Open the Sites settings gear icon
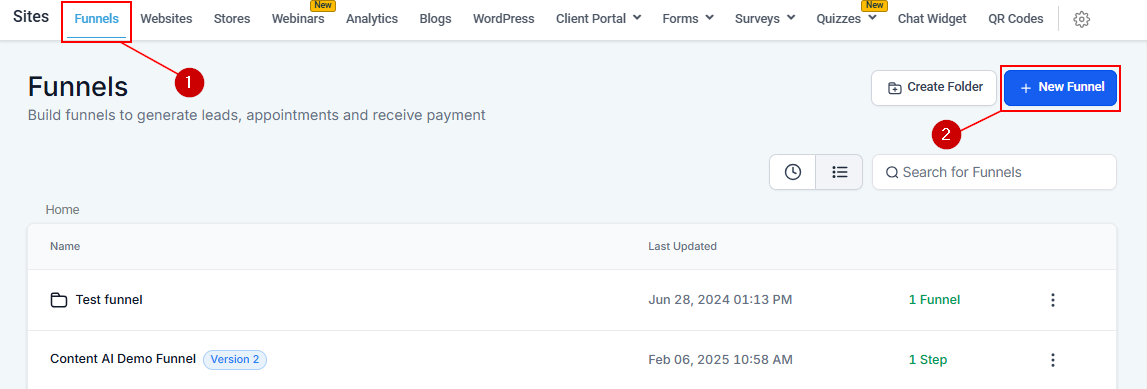1147x389 pixels. [x=1081, y=20]
